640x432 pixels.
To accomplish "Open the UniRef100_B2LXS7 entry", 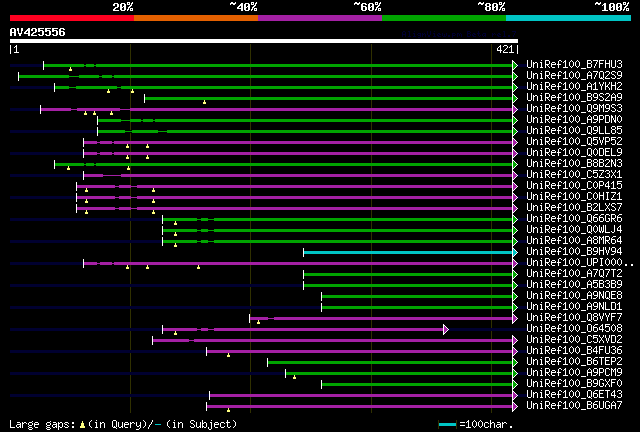I will pos(574,207).
